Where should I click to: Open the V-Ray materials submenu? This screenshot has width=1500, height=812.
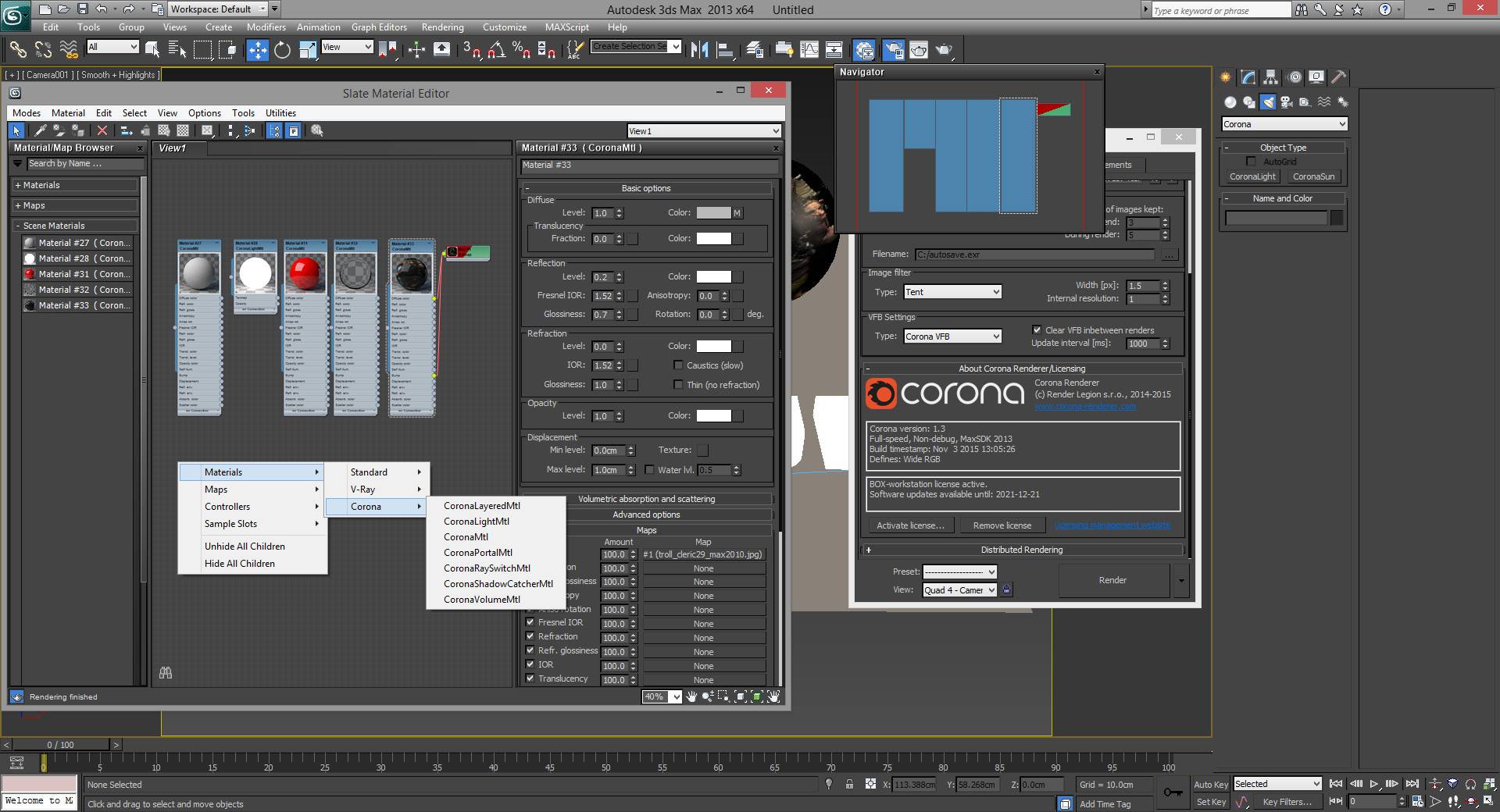(377, 490)
